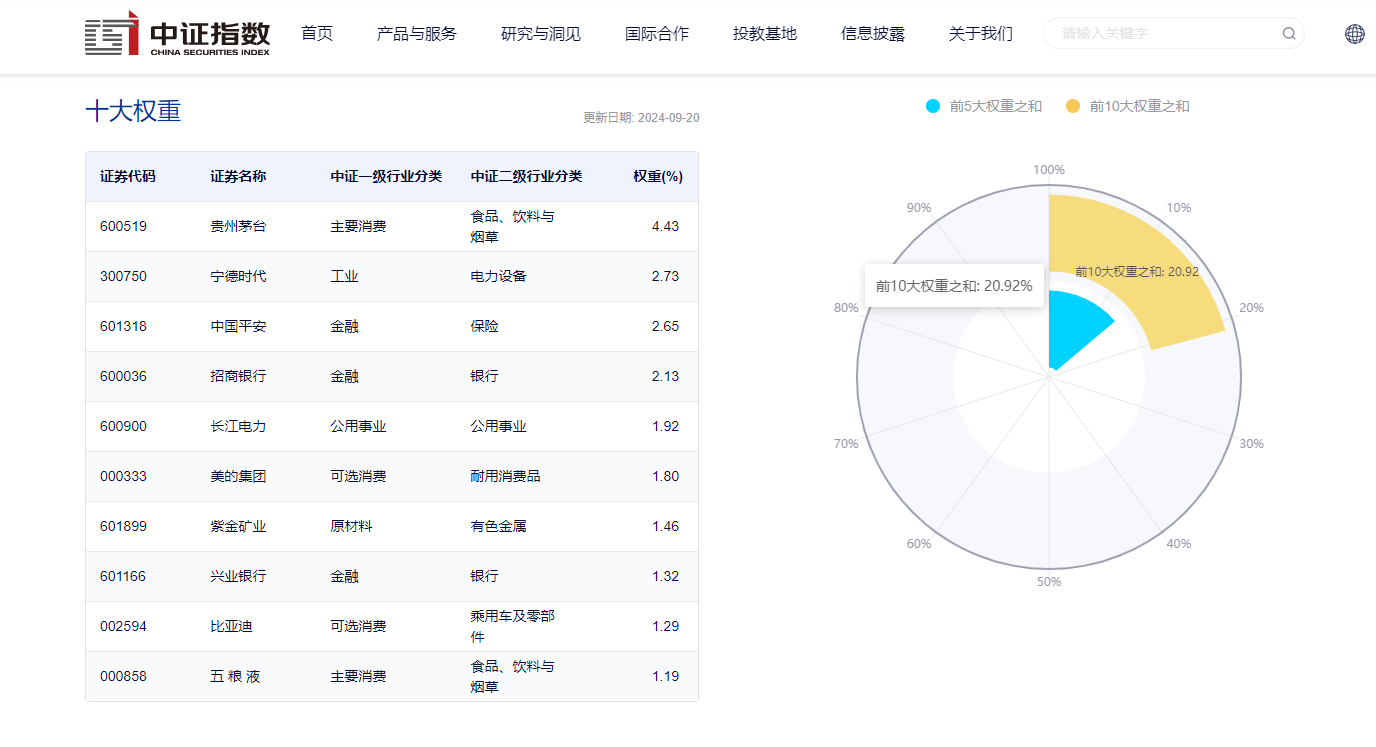This screenshot has height=747, width=1376.
Task: Click the 权重(%) column header
Action: (x=658, y=176)
